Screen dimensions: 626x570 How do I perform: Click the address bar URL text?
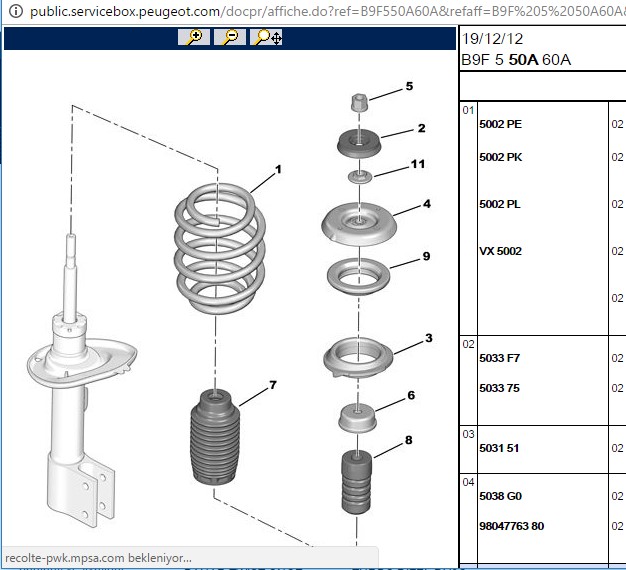[327, 11]
